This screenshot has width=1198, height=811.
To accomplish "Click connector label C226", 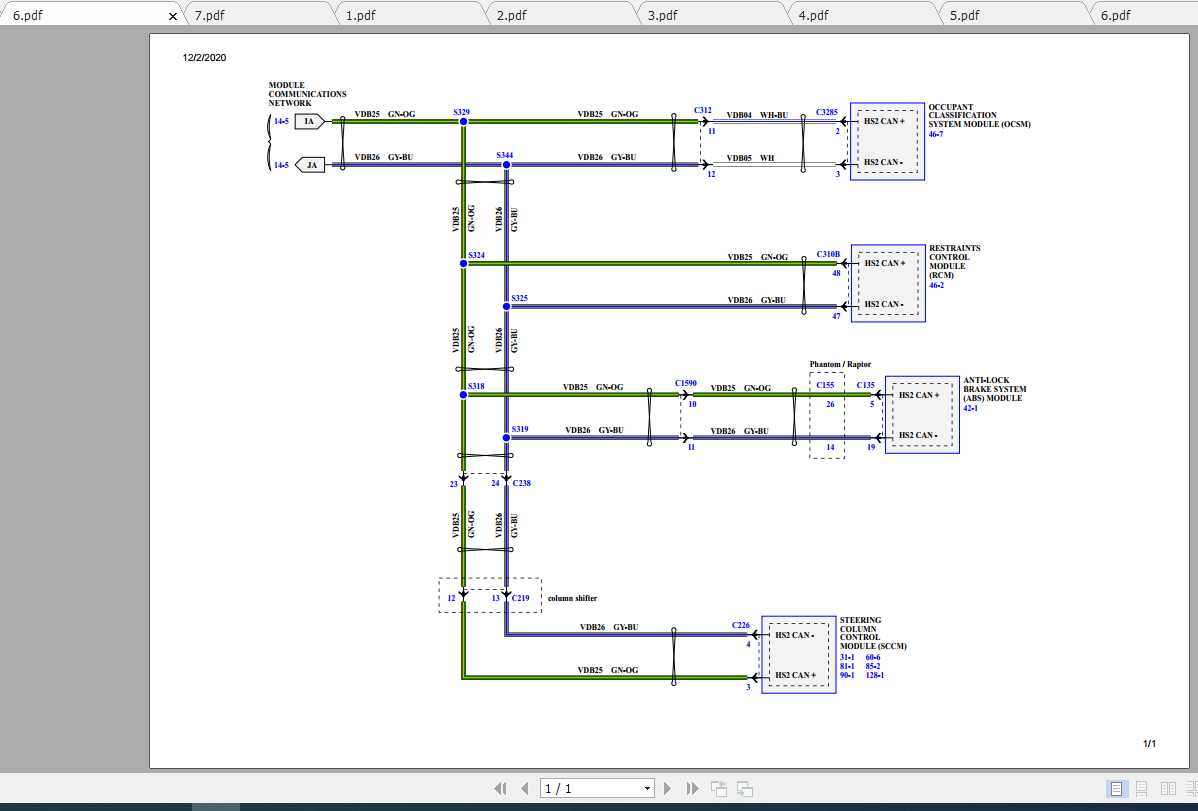I will [x=741, y=625].
